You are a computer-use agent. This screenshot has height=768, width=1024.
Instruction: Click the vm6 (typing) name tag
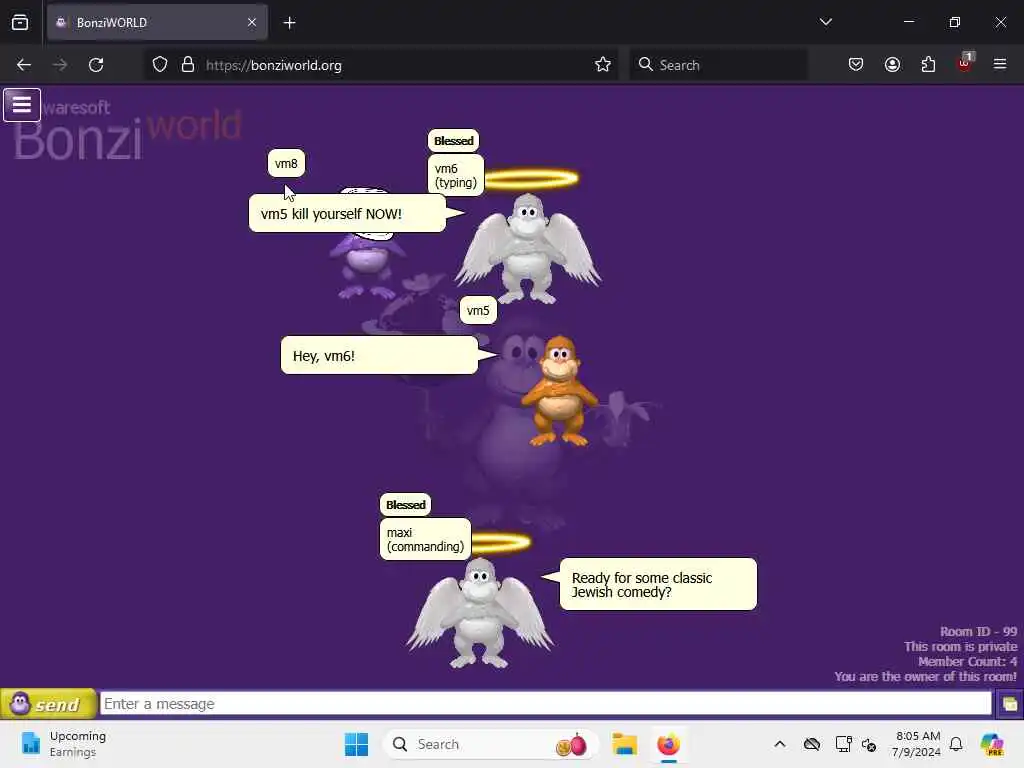tap(456, 175)
